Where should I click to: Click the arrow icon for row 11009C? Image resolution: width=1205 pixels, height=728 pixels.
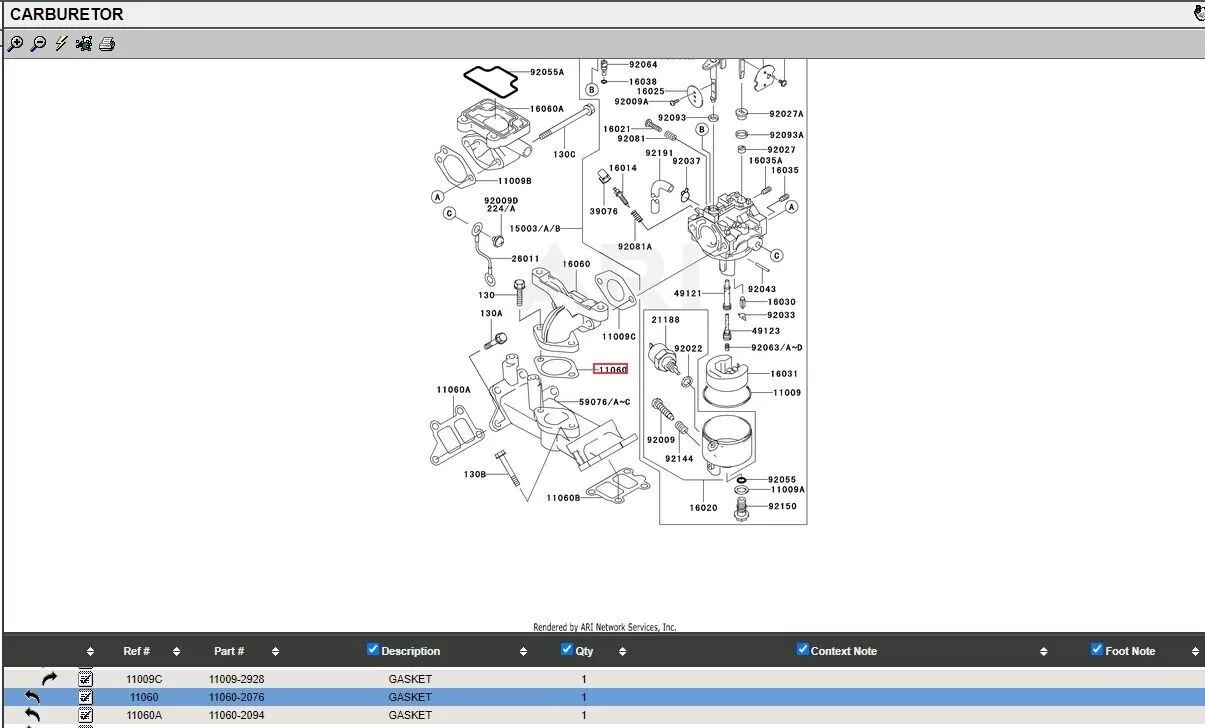[49, 679]
